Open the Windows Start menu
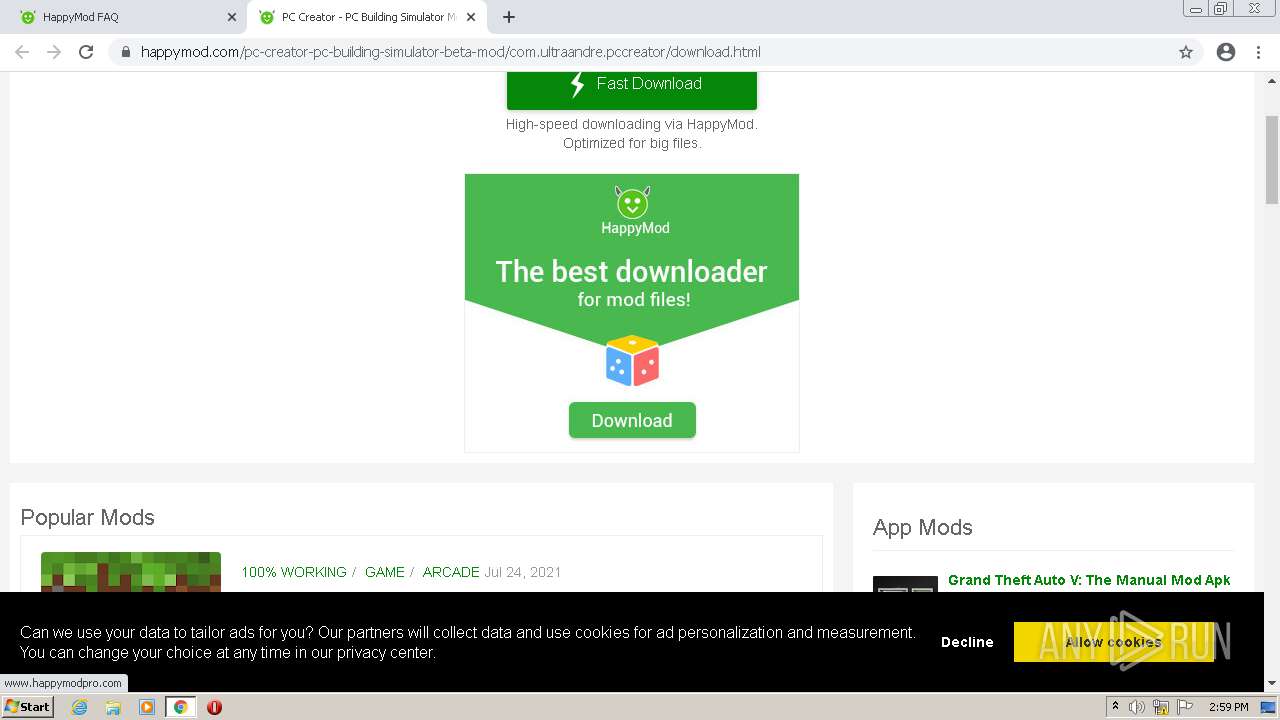Image resolution: width=1280 pixels, height=720 pixels. (x=28, y=706)
